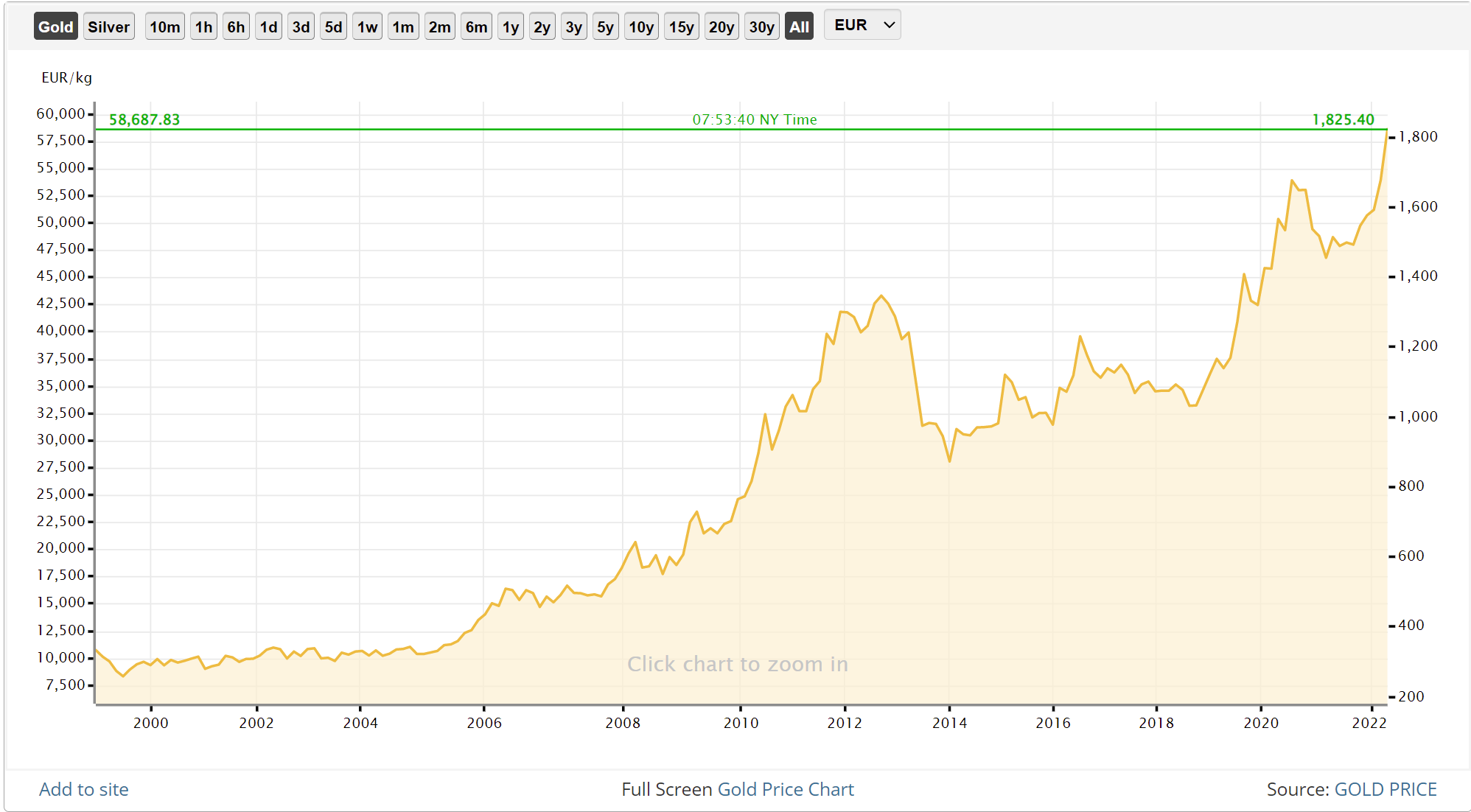The height and width of the screenshot is (812, 1471).
Task: Select the 1m time range
Action: [x=403, y=27]
